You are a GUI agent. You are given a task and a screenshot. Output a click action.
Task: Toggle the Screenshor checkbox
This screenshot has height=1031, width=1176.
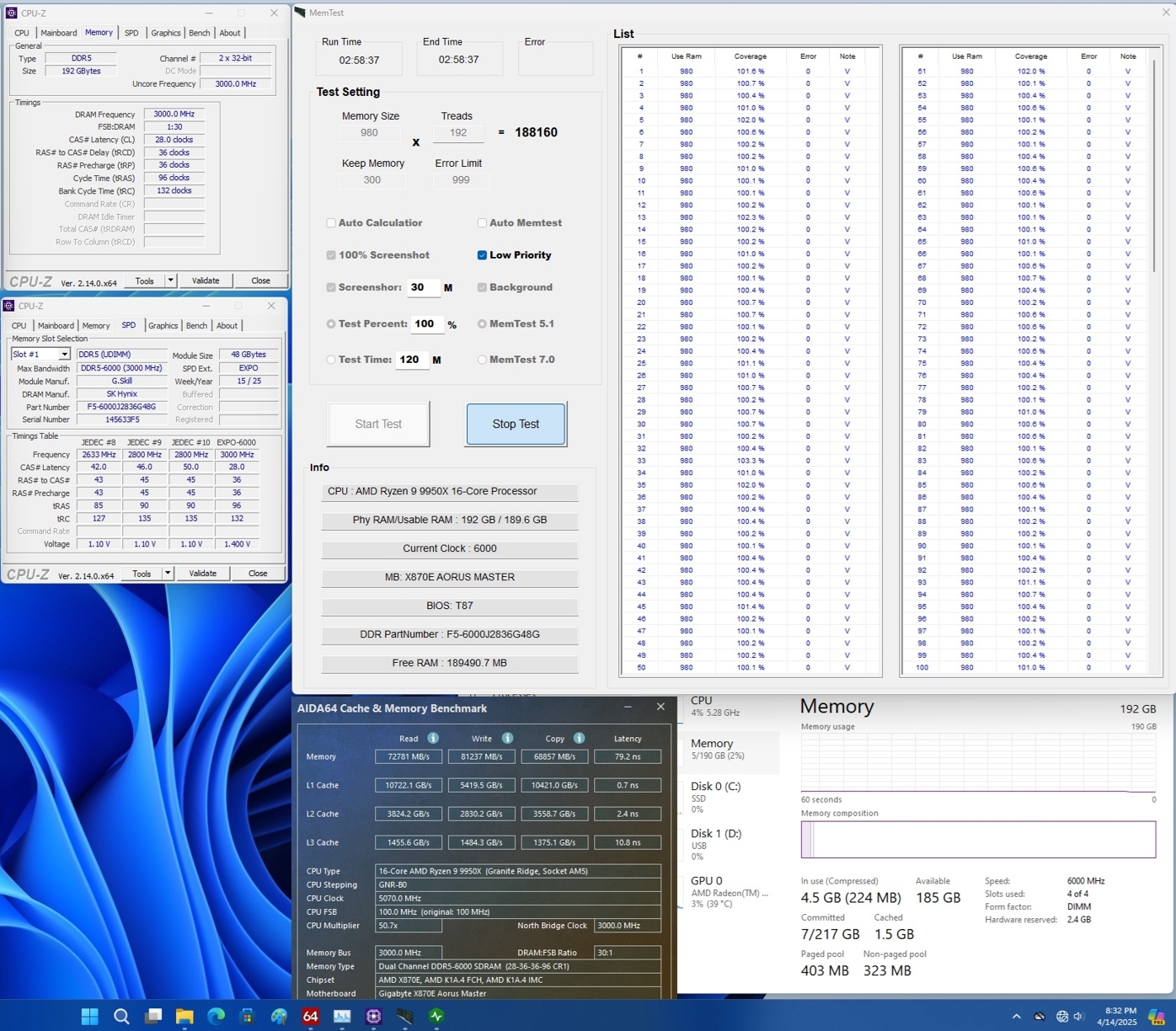[x=331, y=287]
